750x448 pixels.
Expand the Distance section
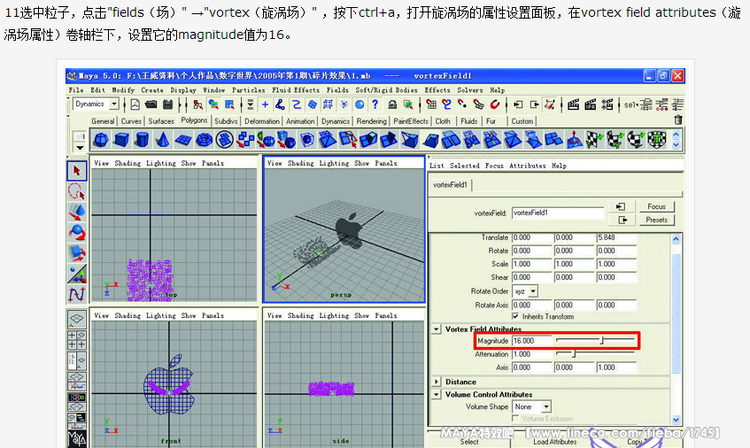[x=436, y=382]
